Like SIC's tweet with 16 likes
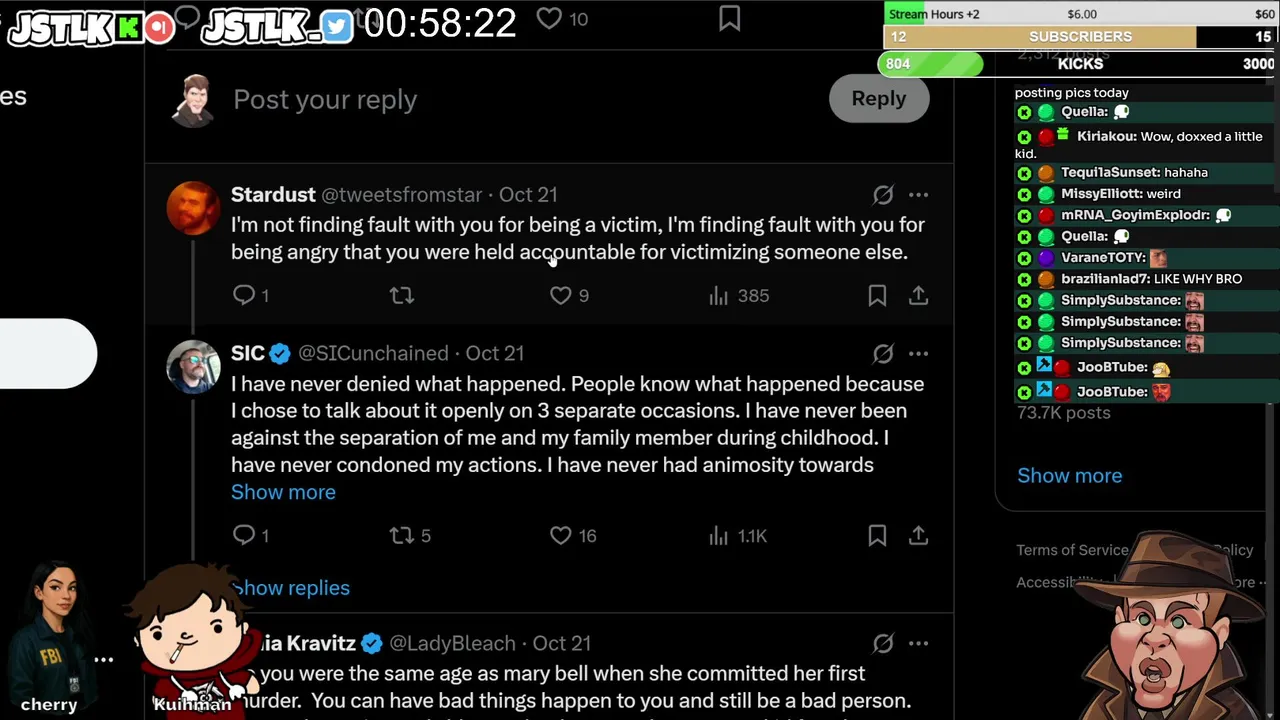The width and height of the screenshot is (1280, 720). (x=561, y=536)
